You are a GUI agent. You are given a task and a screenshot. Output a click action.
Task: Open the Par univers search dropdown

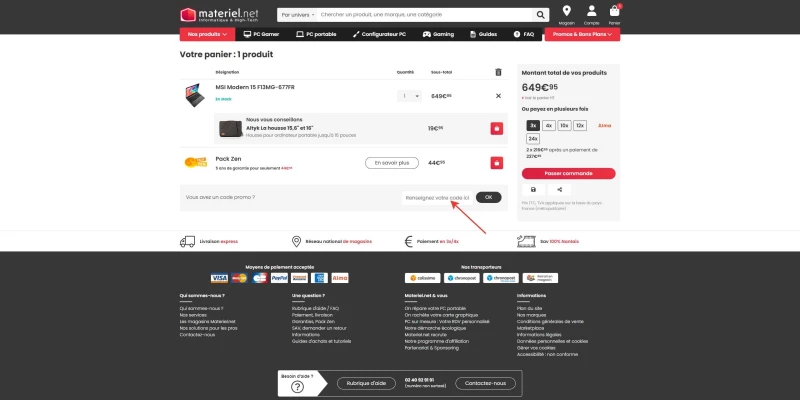point(297,15)
